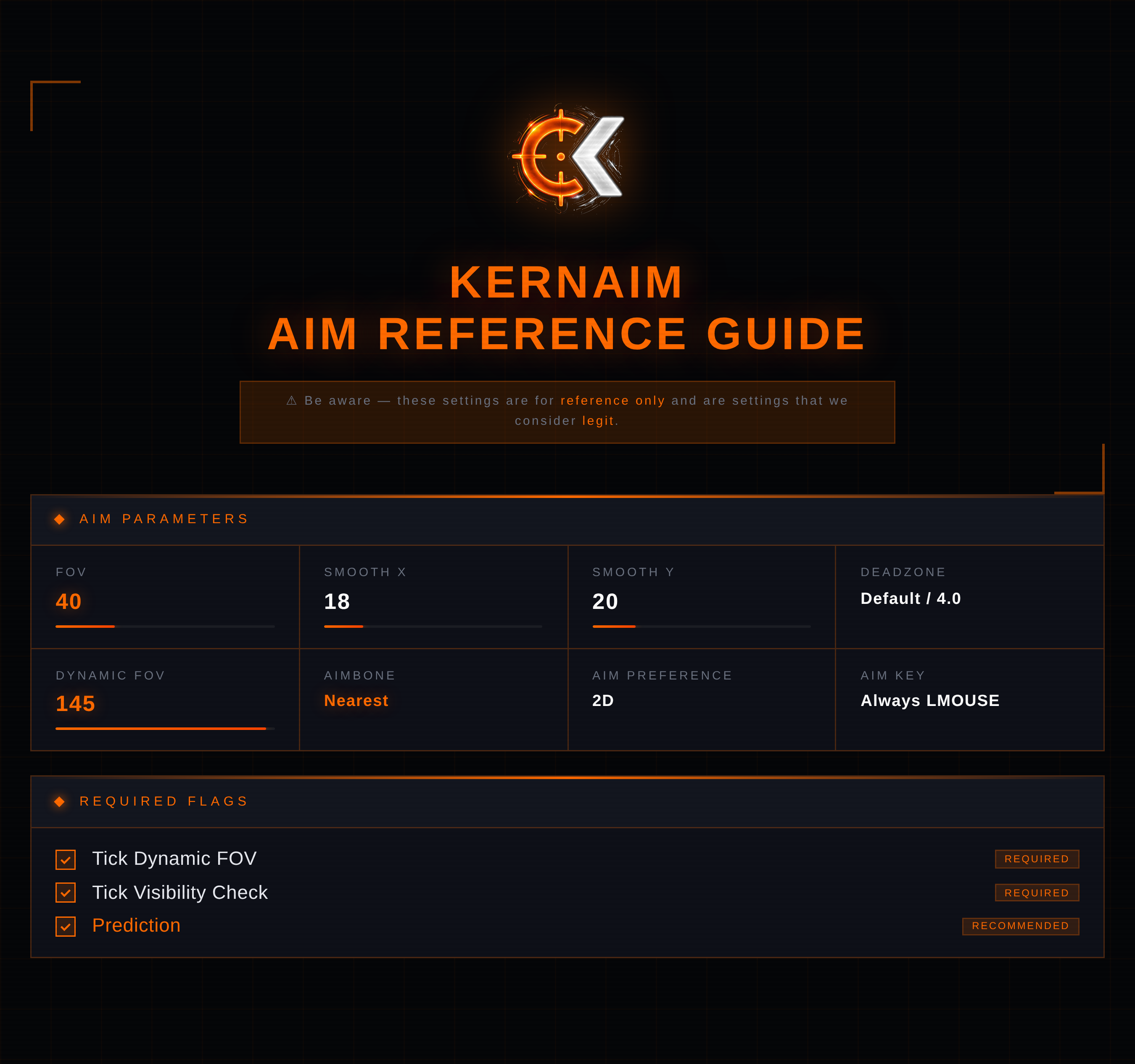This screenshot has width=1135, height=1064.
Task: Toggle the Tick Visibility Check checkbox
Action: tap(66, 893)
